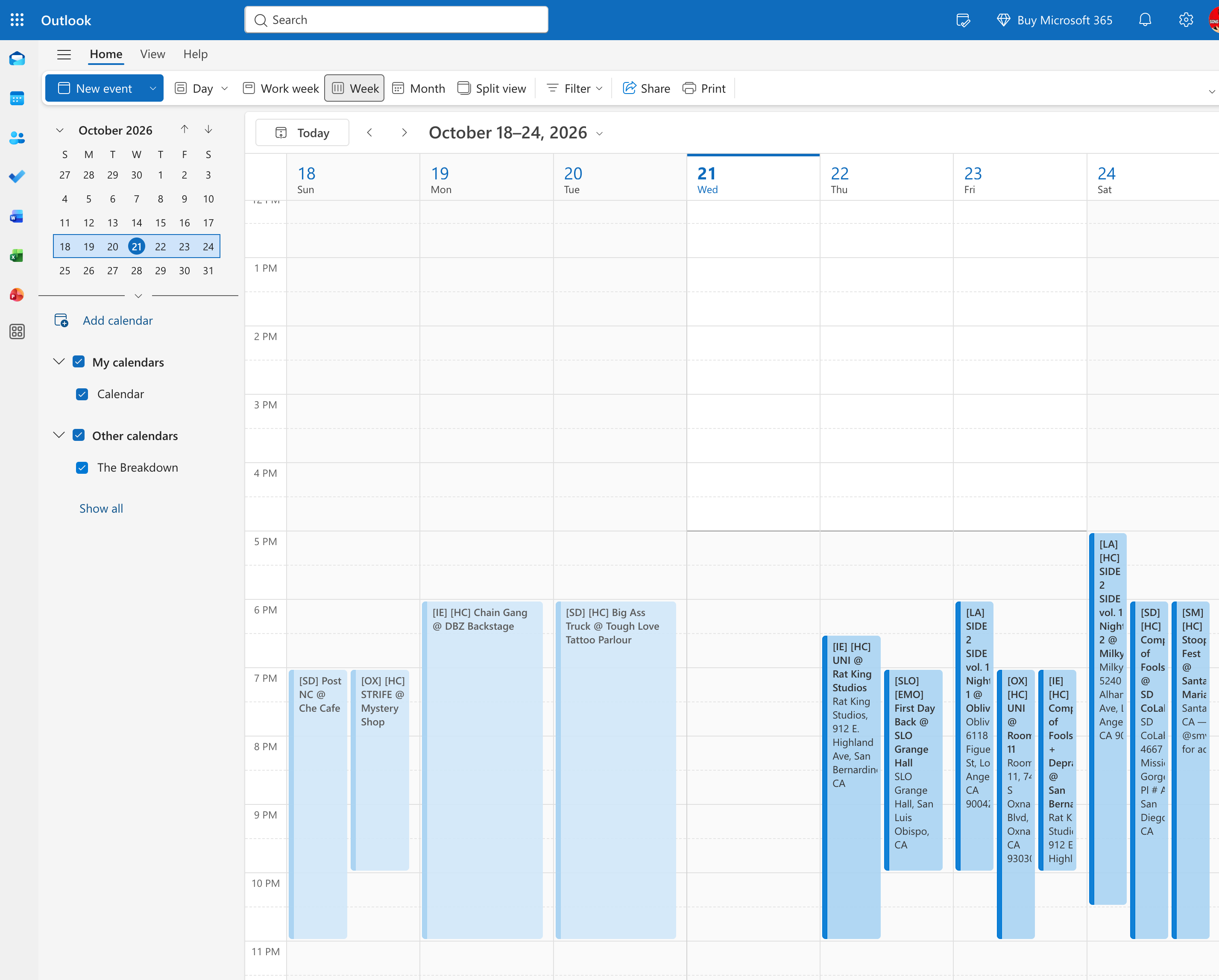This screenshot has height=980, width=1219.
Task: Launch PowerPoint from the sidebar
Action: point(18,295)
